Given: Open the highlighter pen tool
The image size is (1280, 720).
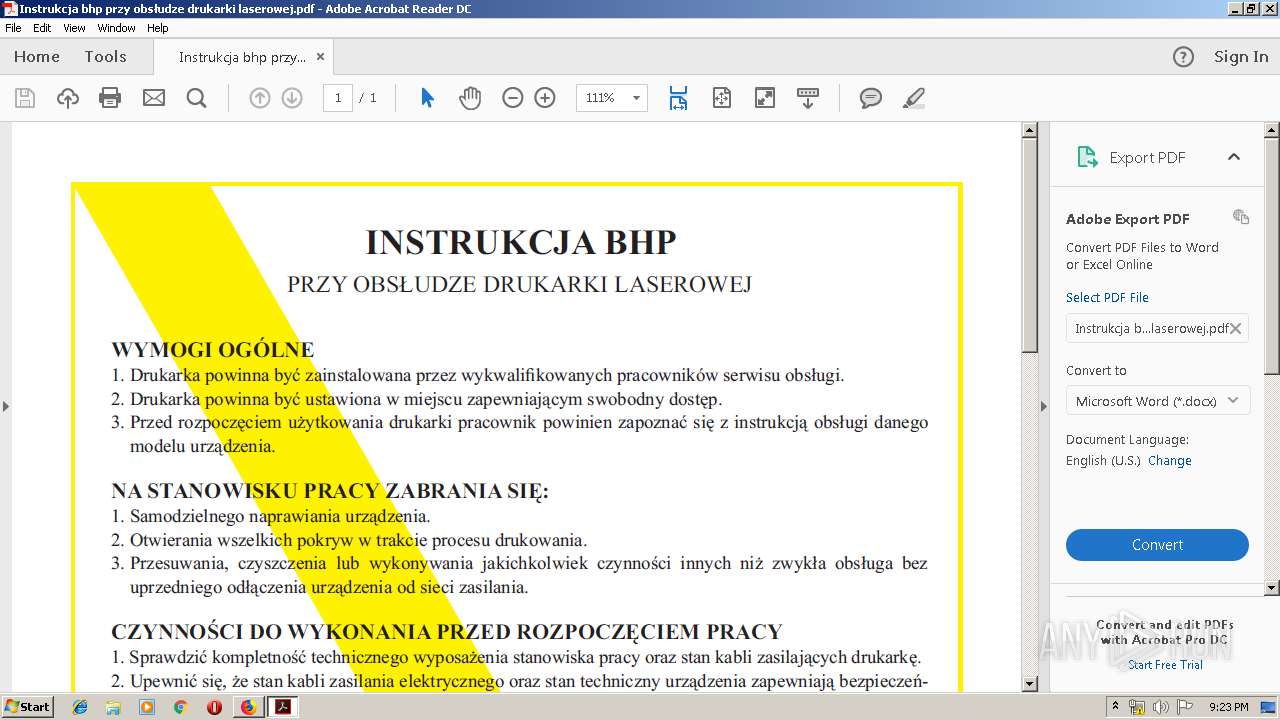Looking at the screenshot, I should coord(913,98).
